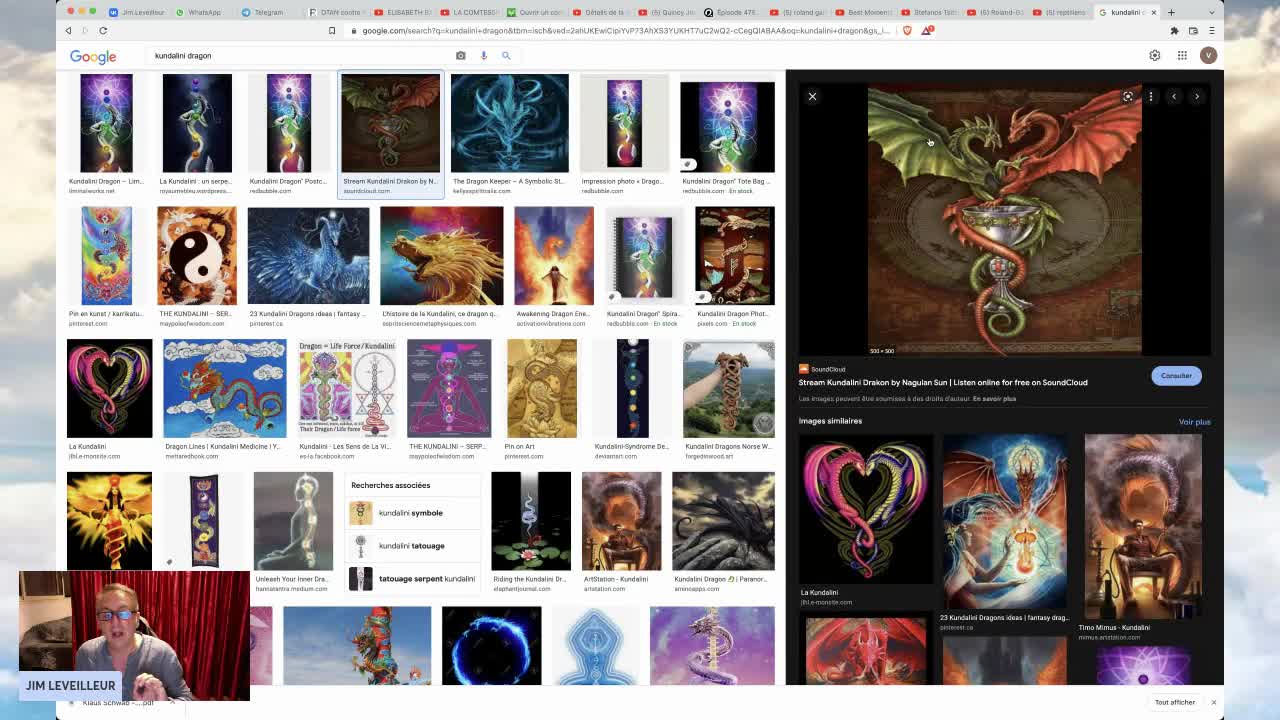Close the image preview panel
1280x720 pixels.
(x=812, y=96)
